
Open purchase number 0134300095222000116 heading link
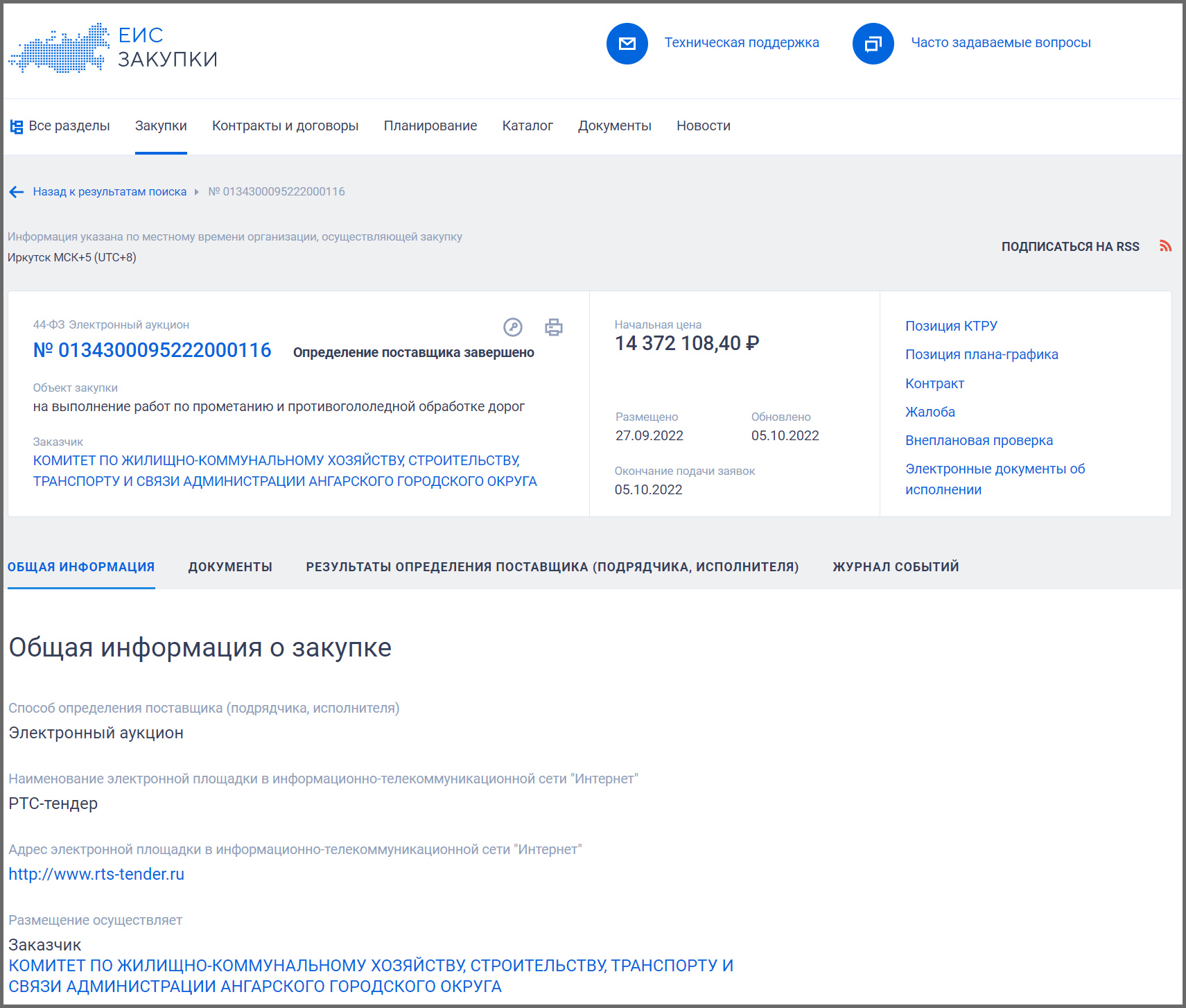coord(152,351)
